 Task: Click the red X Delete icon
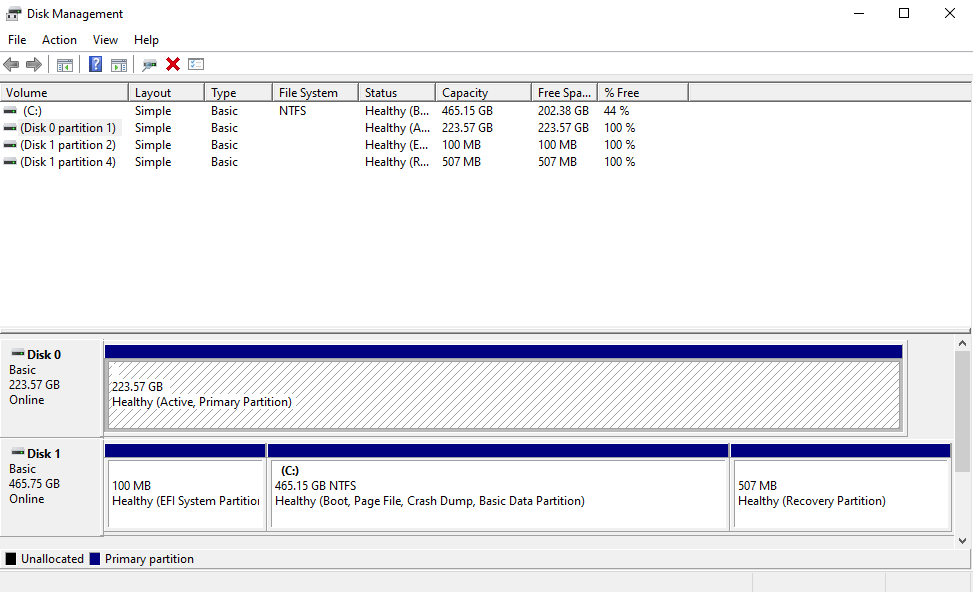pos(173,64)
